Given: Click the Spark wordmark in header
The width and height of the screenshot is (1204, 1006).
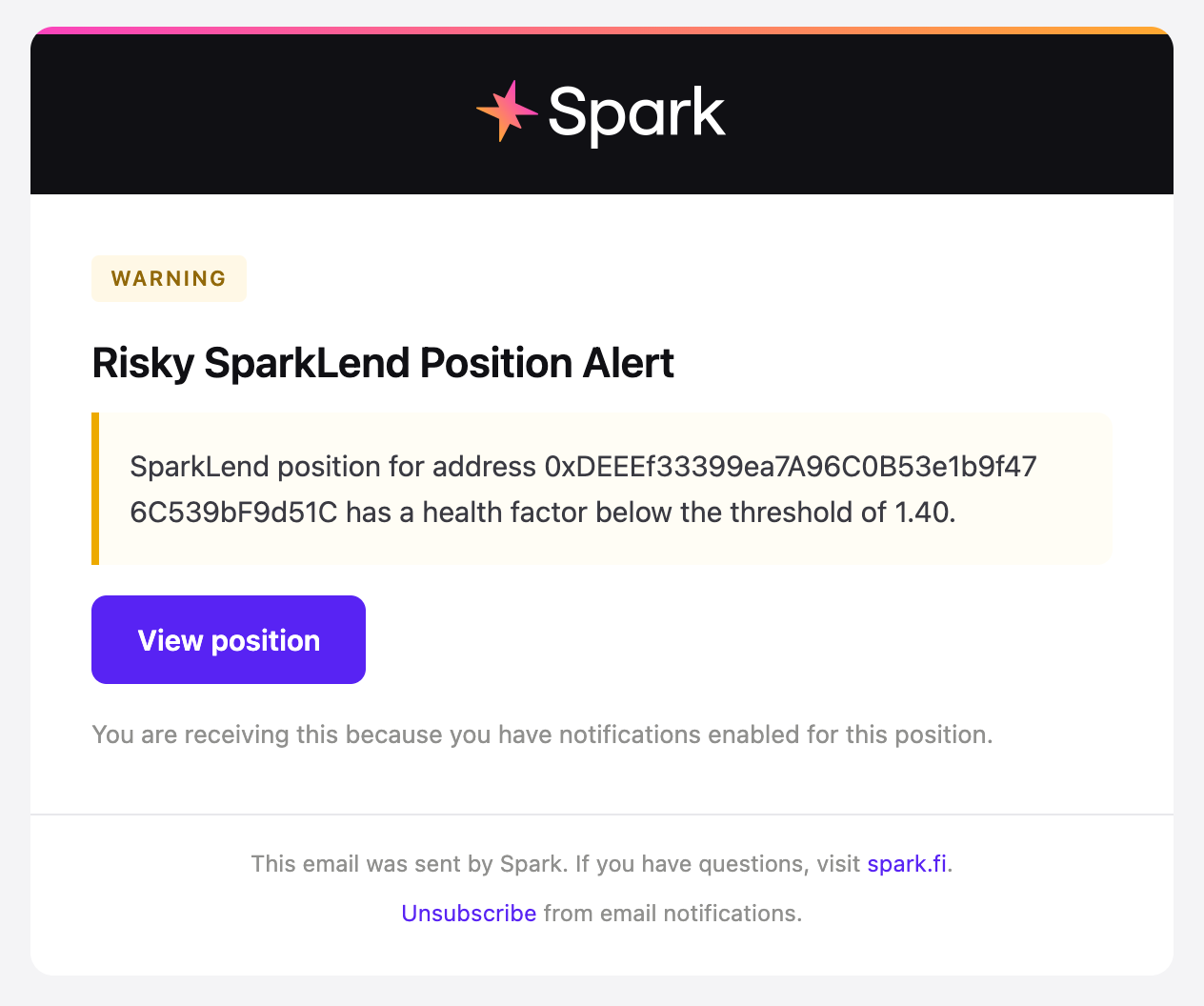Looking at the screenshot, I should tap(636, 113).
